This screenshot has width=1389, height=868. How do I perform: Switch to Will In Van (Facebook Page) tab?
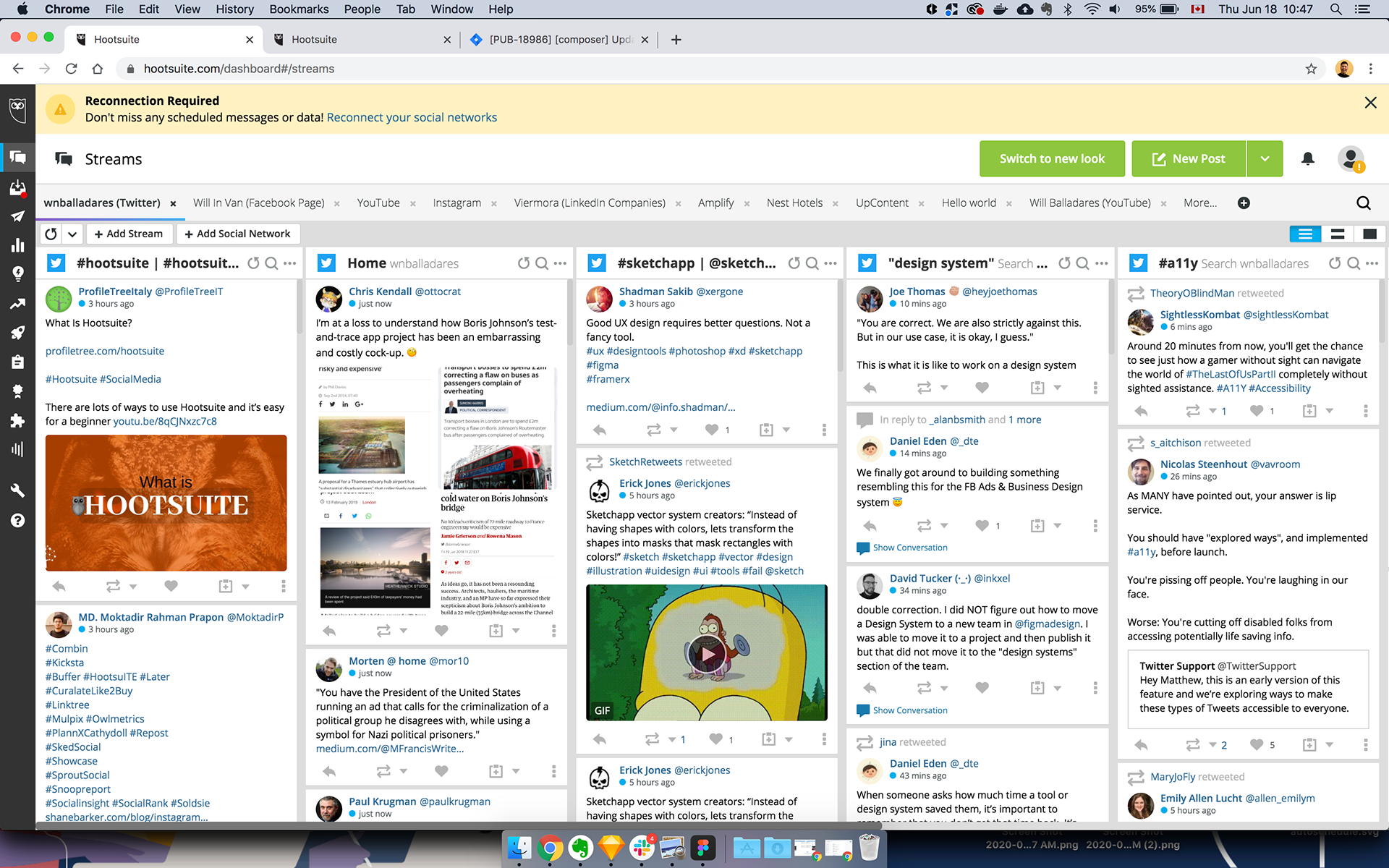click(x=259, y=203)
